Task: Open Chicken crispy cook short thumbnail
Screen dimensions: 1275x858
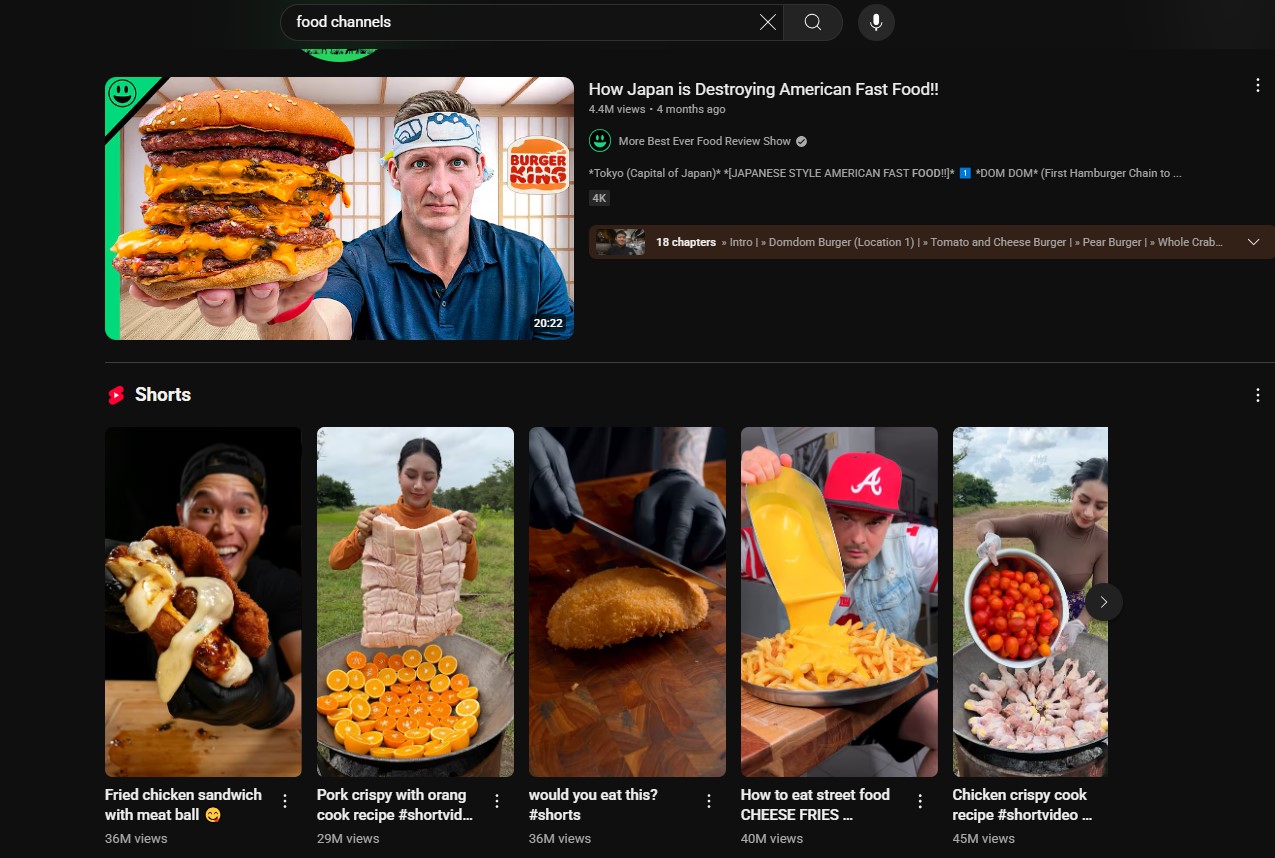Action: (x=1030, y=602)
